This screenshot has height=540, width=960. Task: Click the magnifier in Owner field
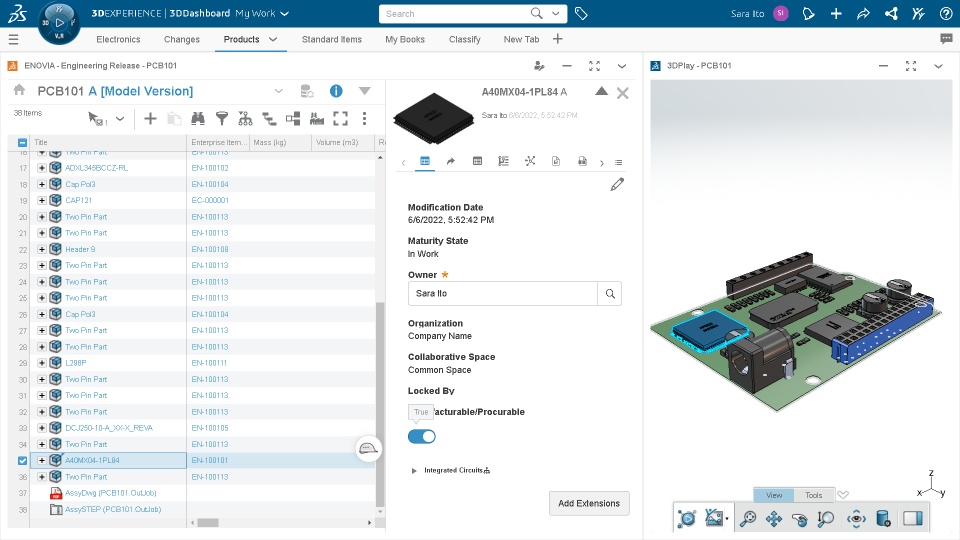pyautogui.click(x=610, y=294)
